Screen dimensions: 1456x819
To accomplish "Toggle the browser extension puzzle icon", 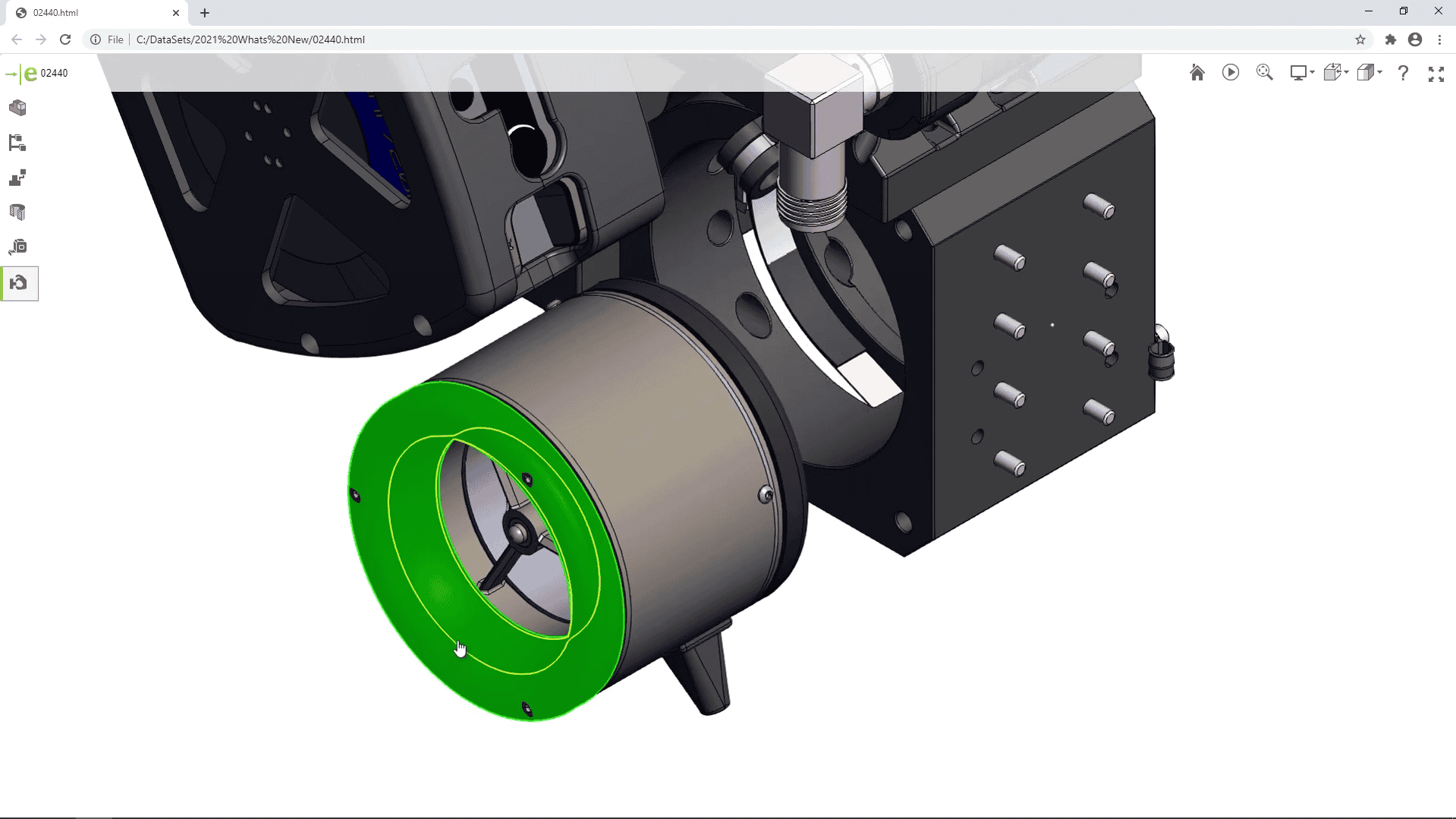I will click(1391, 39).
